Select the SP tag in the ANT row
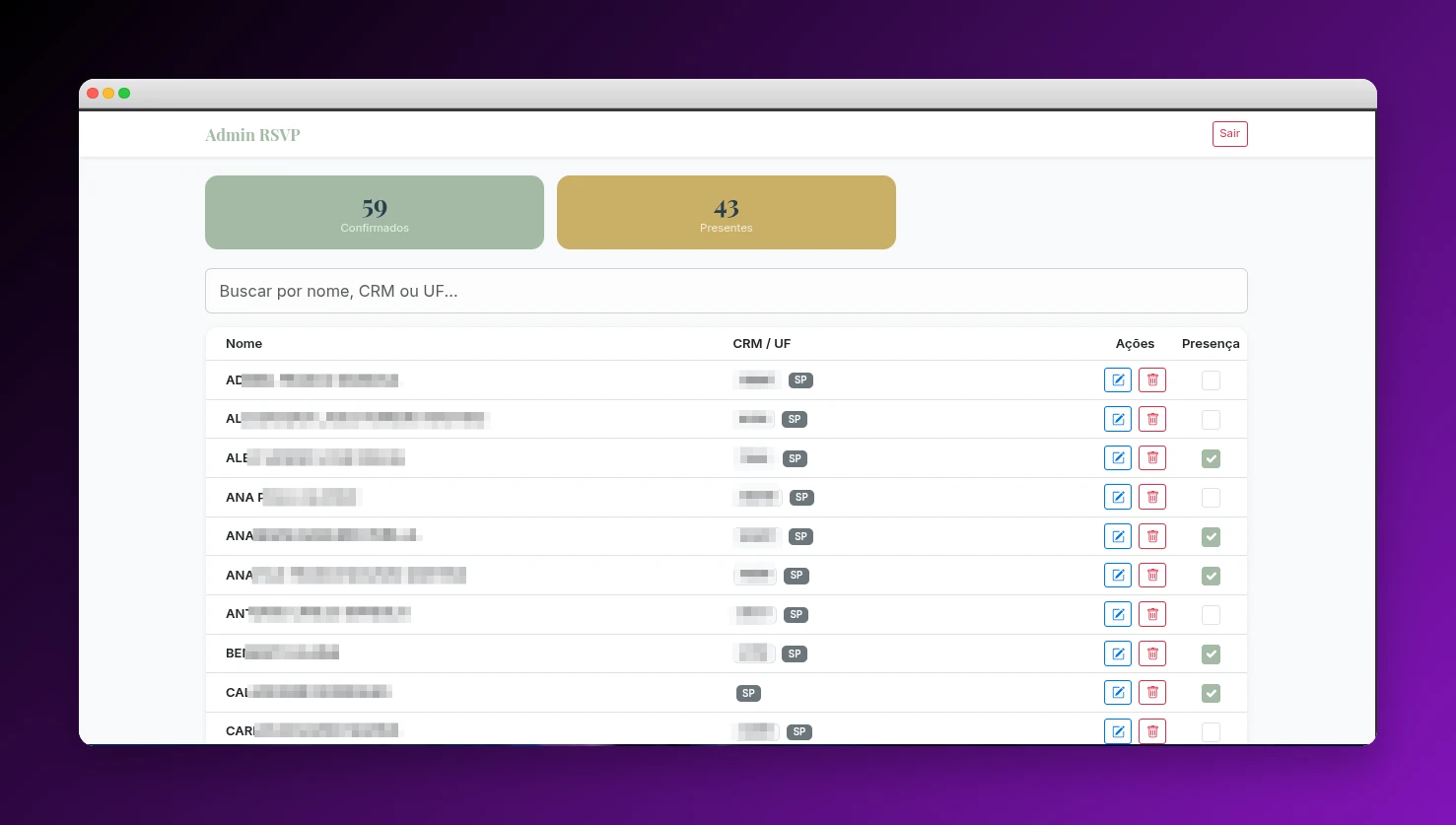Screen dimensions: 1456x825 [x=796, y=615]
